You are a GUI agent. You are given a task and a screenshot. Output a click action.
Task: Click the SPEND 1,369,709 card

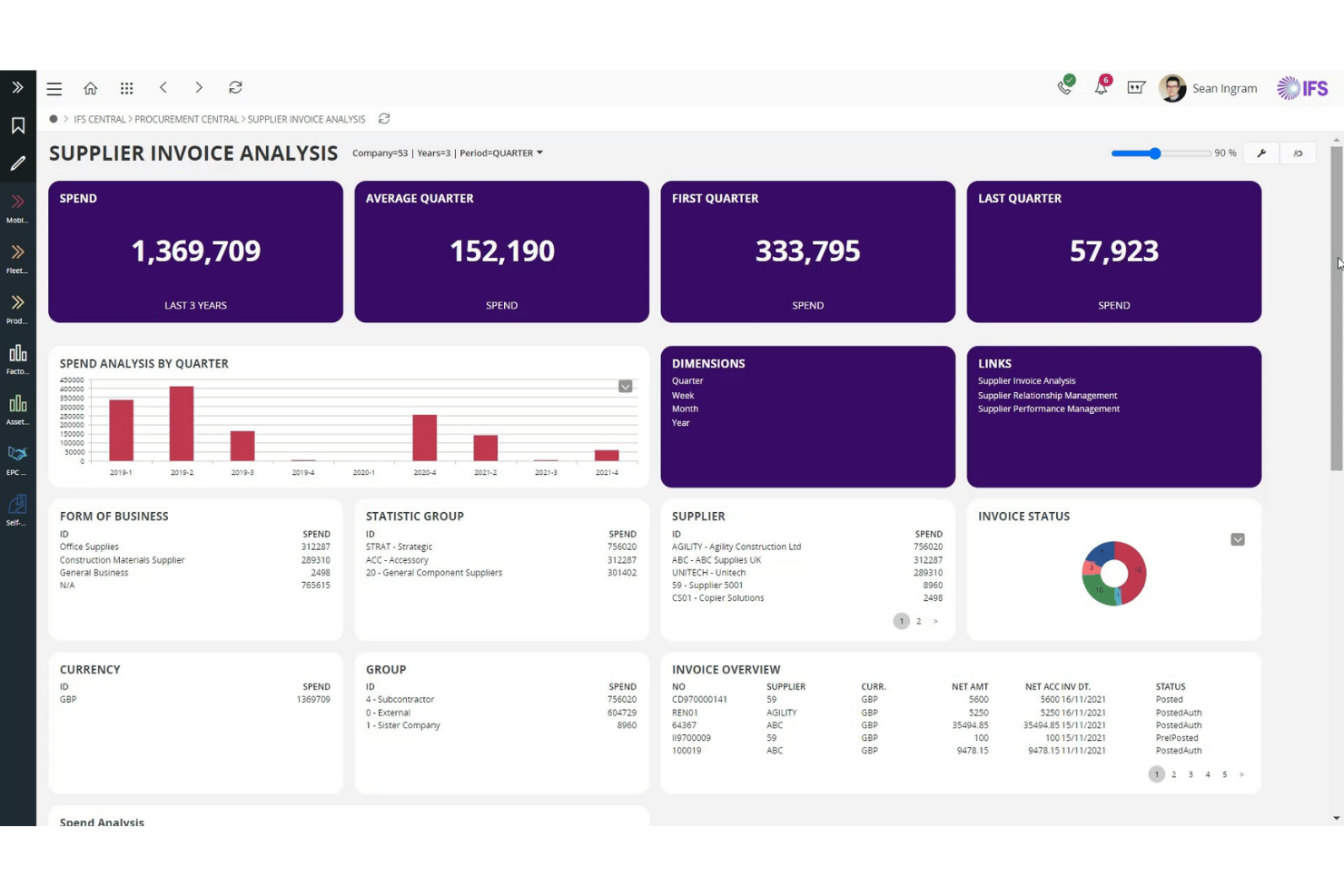[195, 251]
